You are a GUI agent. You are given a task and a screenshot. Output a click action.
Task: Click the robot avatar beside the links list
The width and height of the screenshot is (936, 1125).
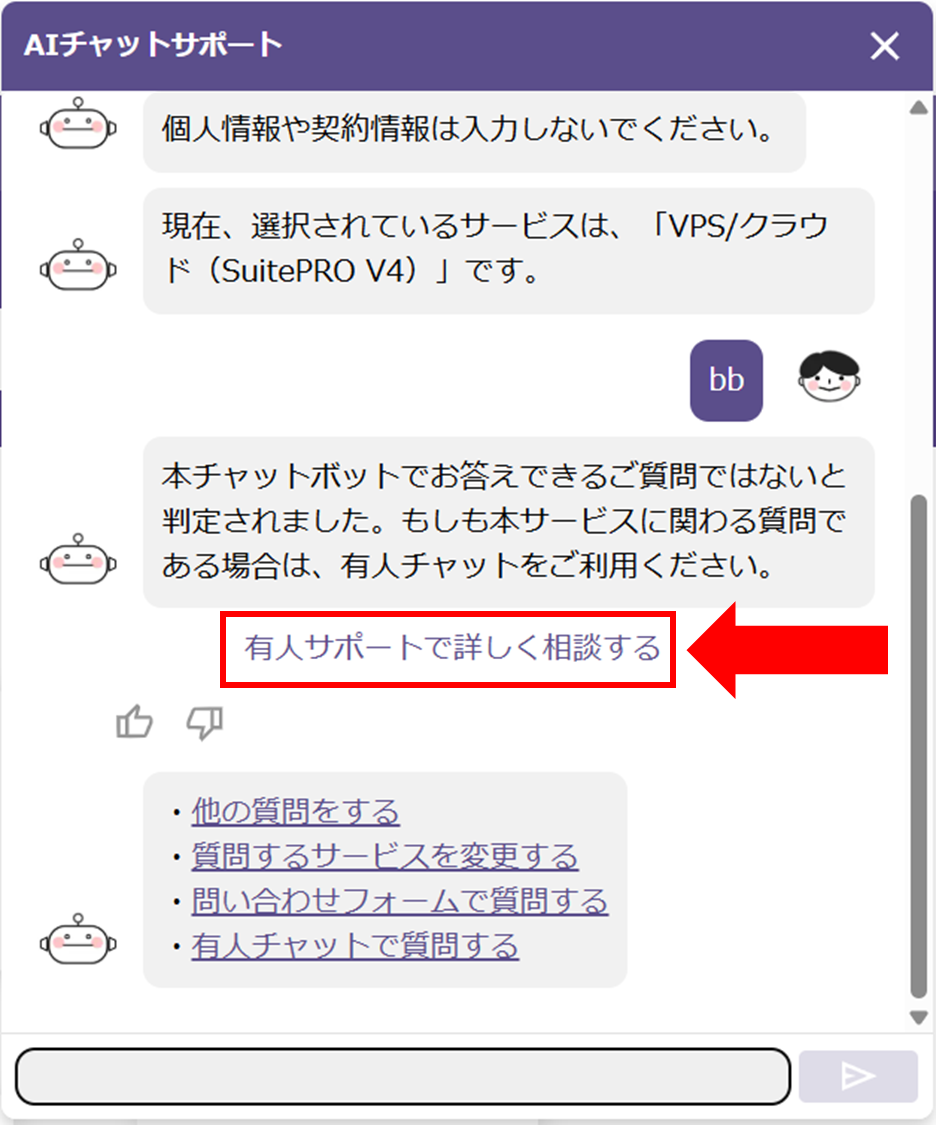point(78,940)
